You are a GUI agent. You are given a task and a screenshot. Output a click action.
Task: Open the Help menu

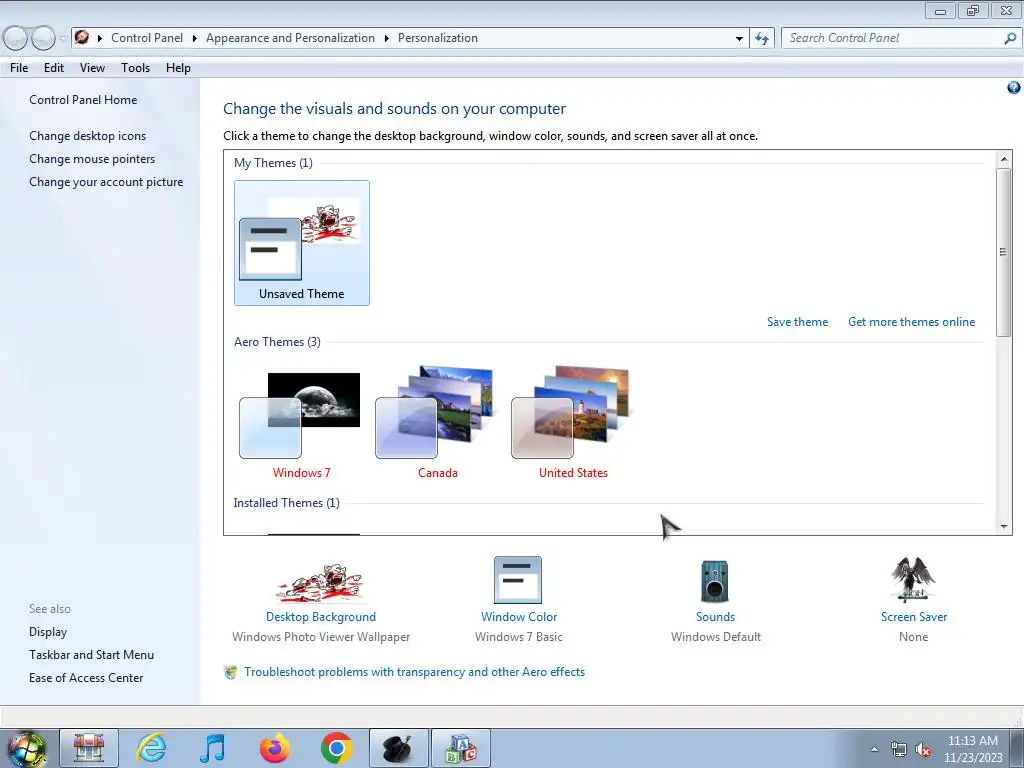[x=178, y=68]
